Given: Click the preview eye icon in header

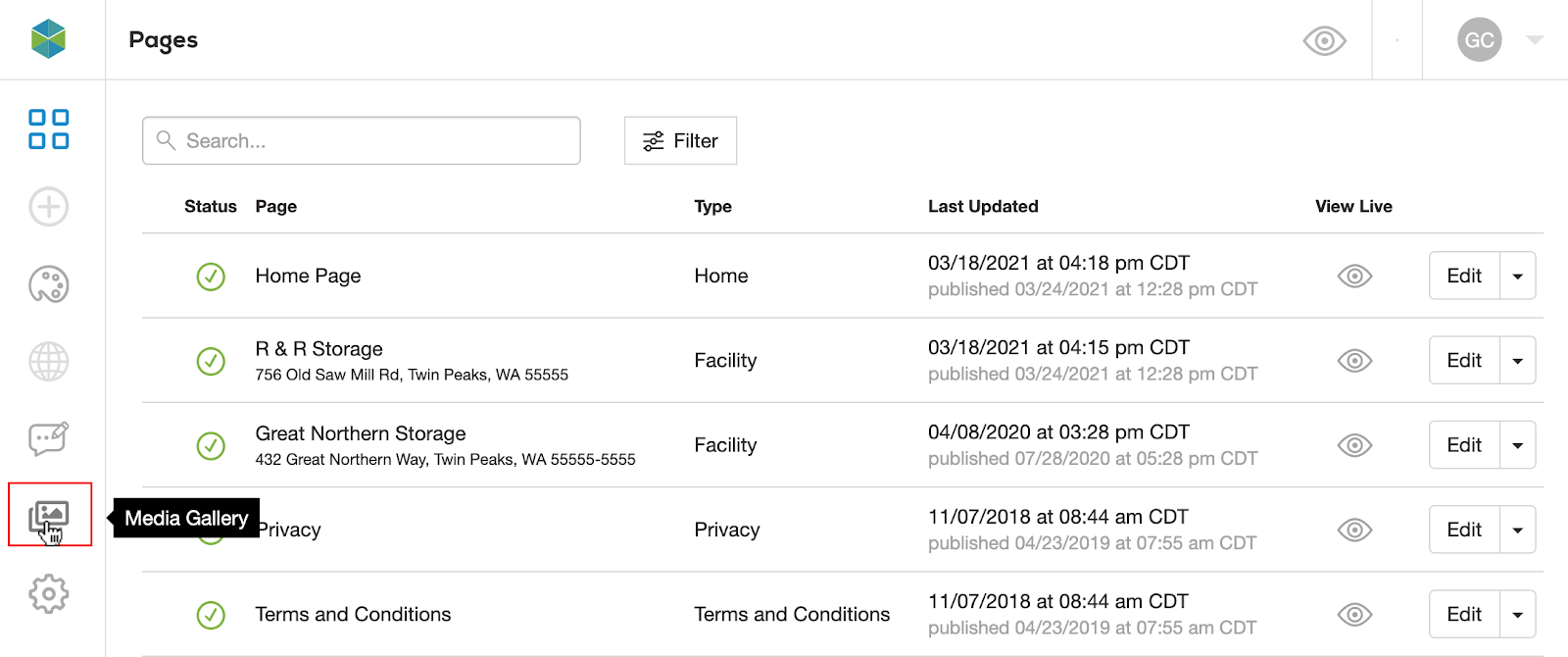Looking at the screenshot, I should 1324,41.
